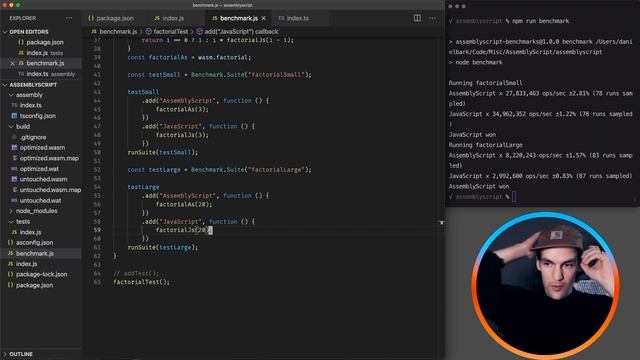Screen dimensions: 640x360
Task: Click add("JavaScript") callback breadcrumb
Action: coord(241,31)
